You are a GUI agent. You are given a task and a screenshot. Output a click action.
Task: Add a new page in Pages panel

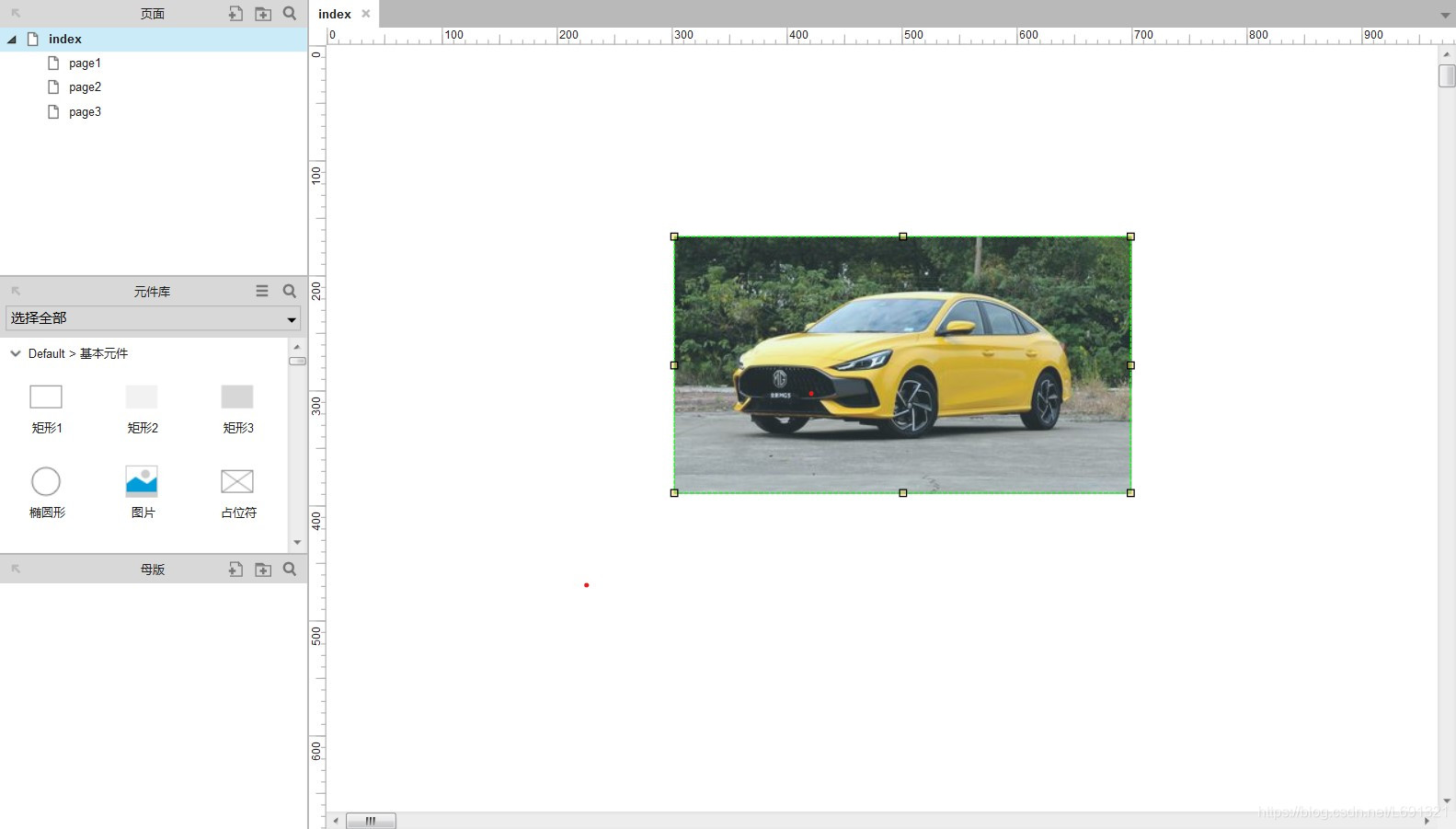click(x=235, y=14)
